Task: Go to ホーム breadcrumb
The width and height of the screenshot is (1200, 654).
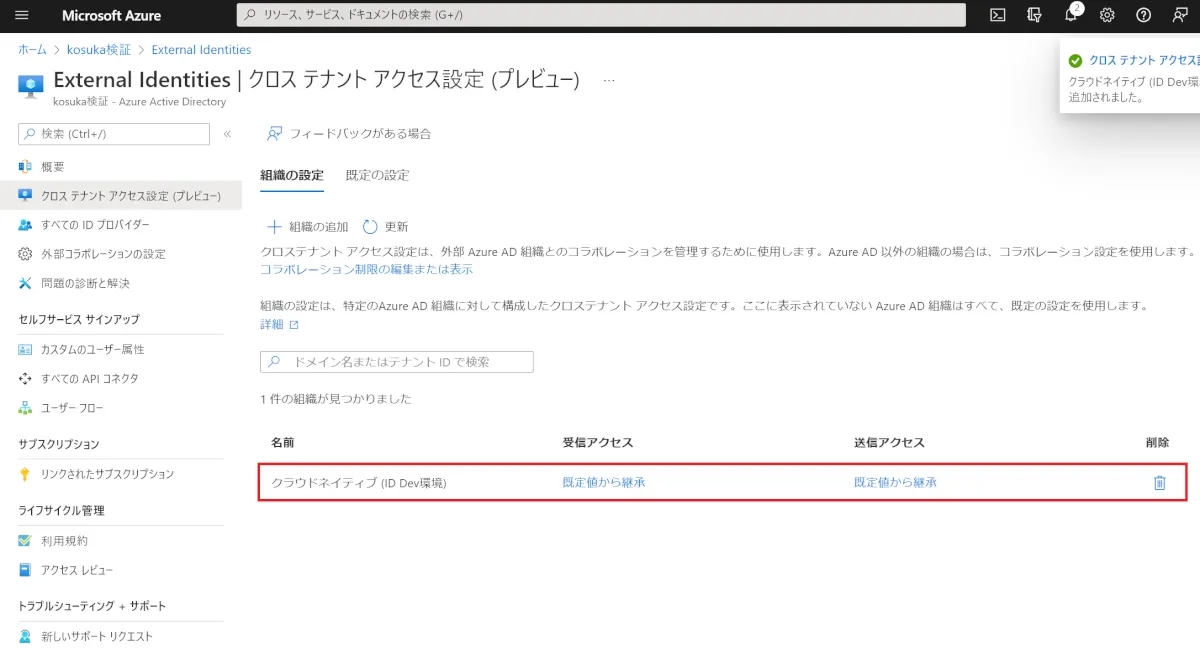Action: (x=32, y=50)
